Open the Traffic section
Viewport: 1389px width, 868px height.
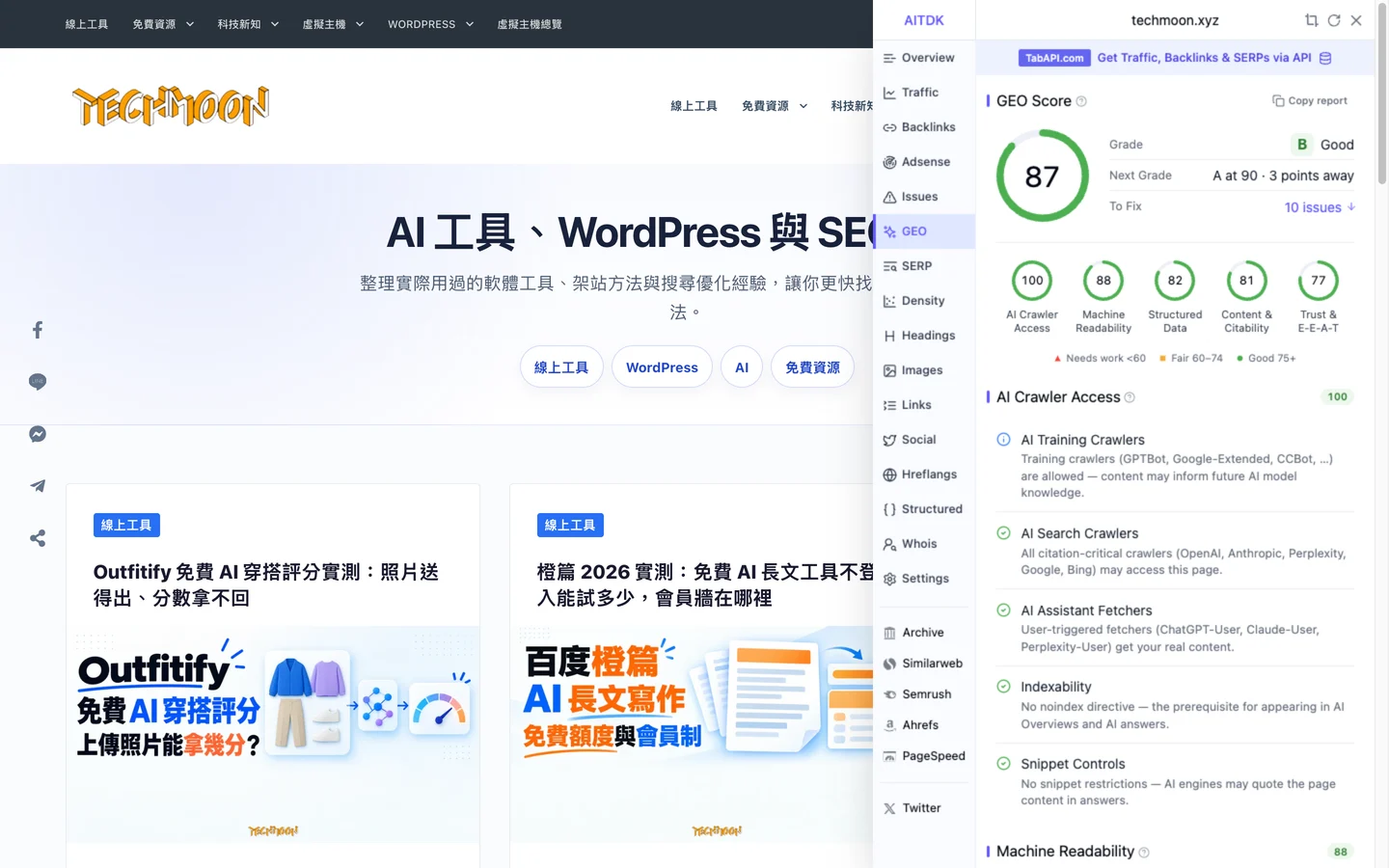click(x=923, y=93)
